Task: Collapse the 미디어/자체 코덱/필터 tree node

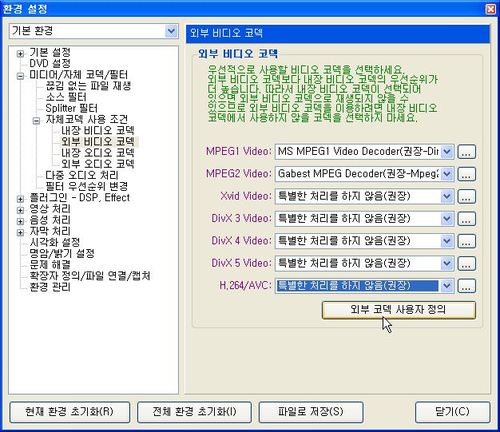Action: click(20, 76)
